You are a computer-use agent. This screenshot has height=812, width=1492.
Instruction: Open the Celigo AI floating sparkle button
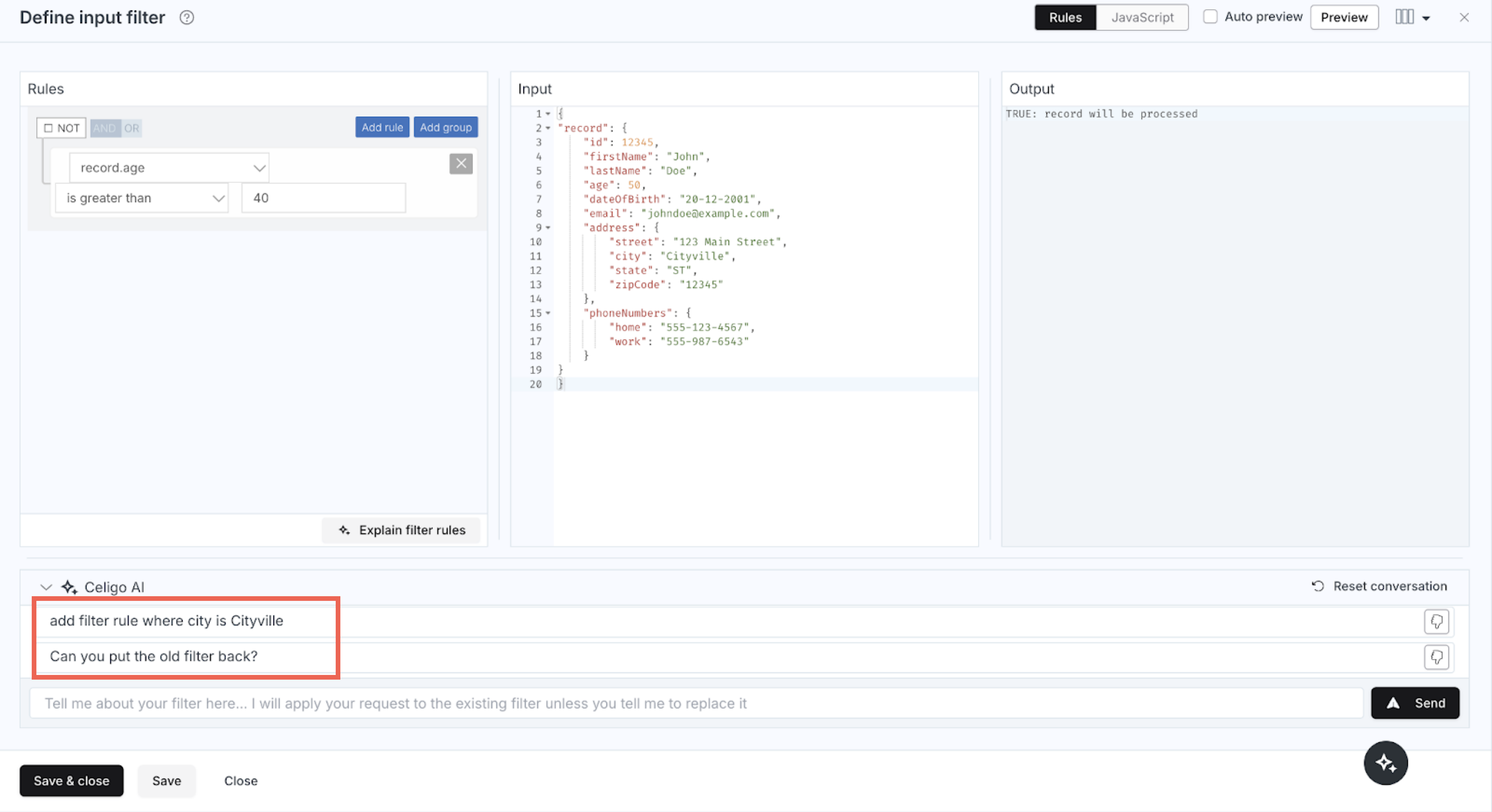click(1385, 763)
